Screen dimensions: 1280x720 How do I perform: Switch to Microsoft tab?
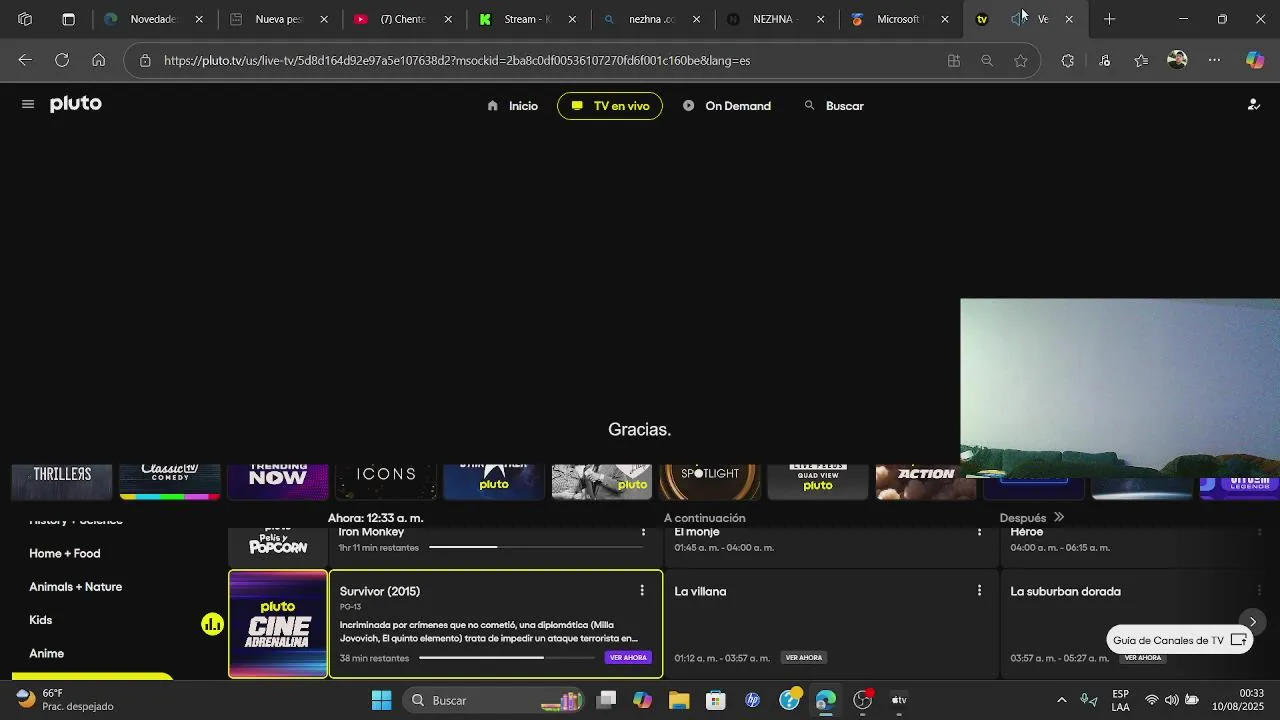[900, 19]
